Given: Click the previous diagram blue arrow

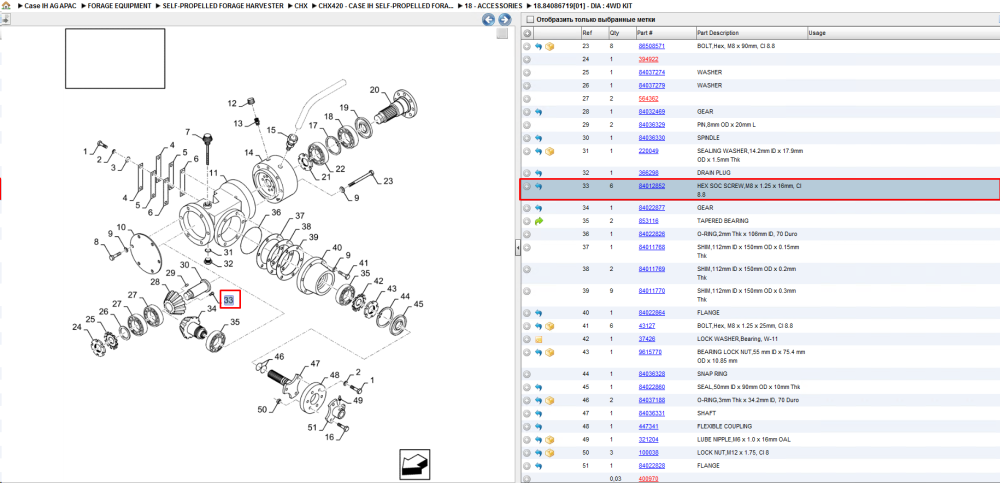Looking at the screenshot, I should (x=489, y=20).
